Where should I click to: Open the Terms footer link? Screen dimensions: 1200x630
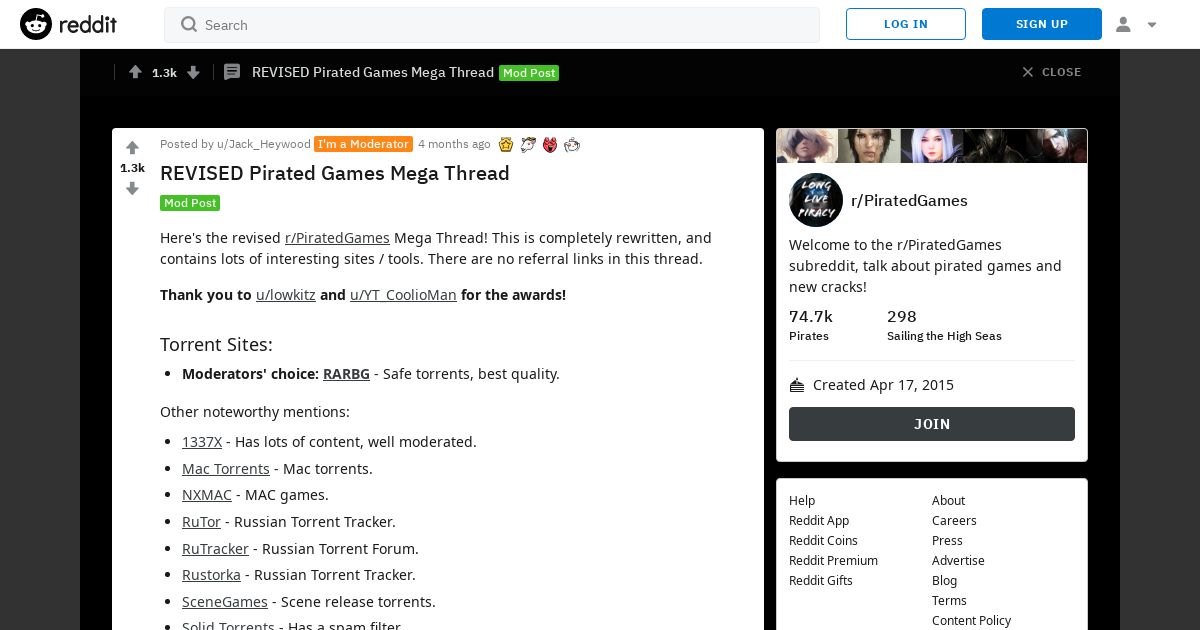coord(949,601)
